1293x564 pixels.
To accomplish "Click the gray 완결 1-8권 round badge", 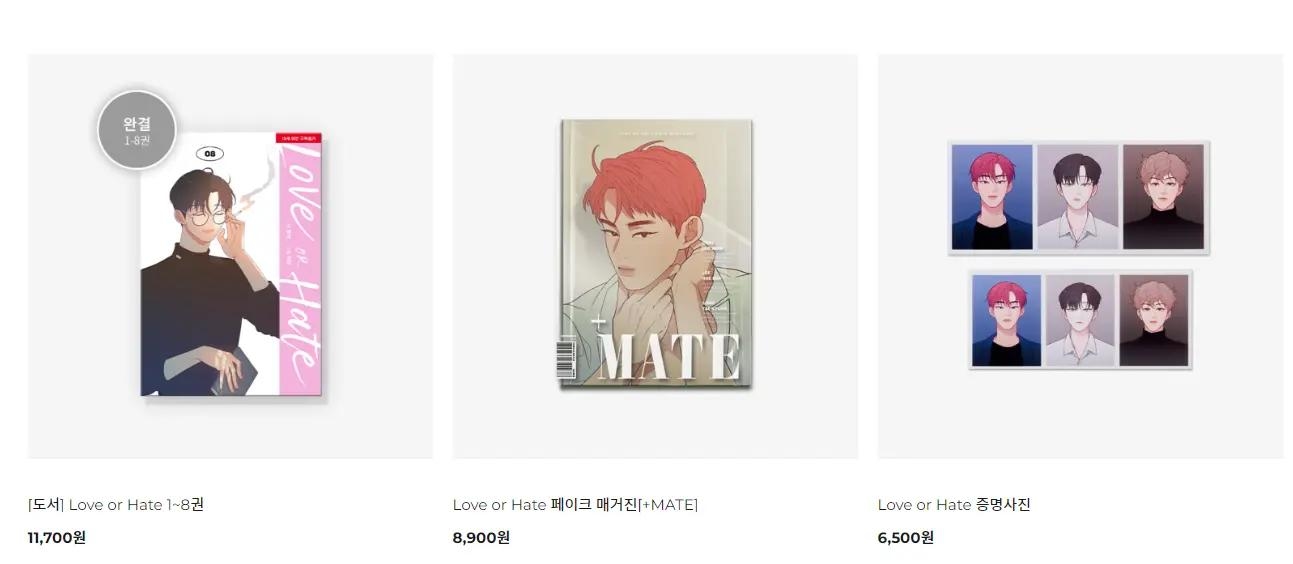I will 137,130.
